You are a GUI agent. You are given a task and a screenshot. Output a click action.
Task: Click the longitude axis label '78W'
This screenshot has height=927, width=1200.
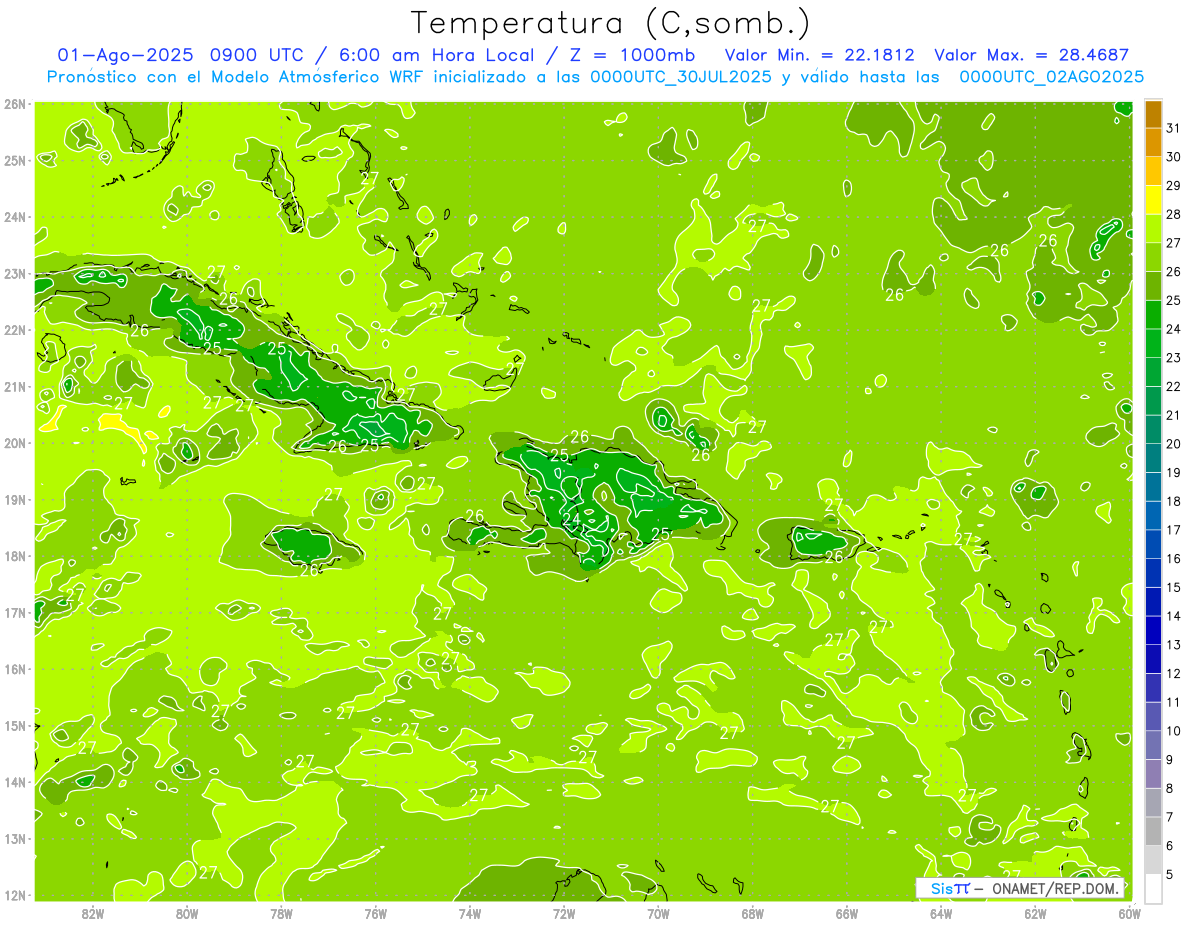point(281,912)
